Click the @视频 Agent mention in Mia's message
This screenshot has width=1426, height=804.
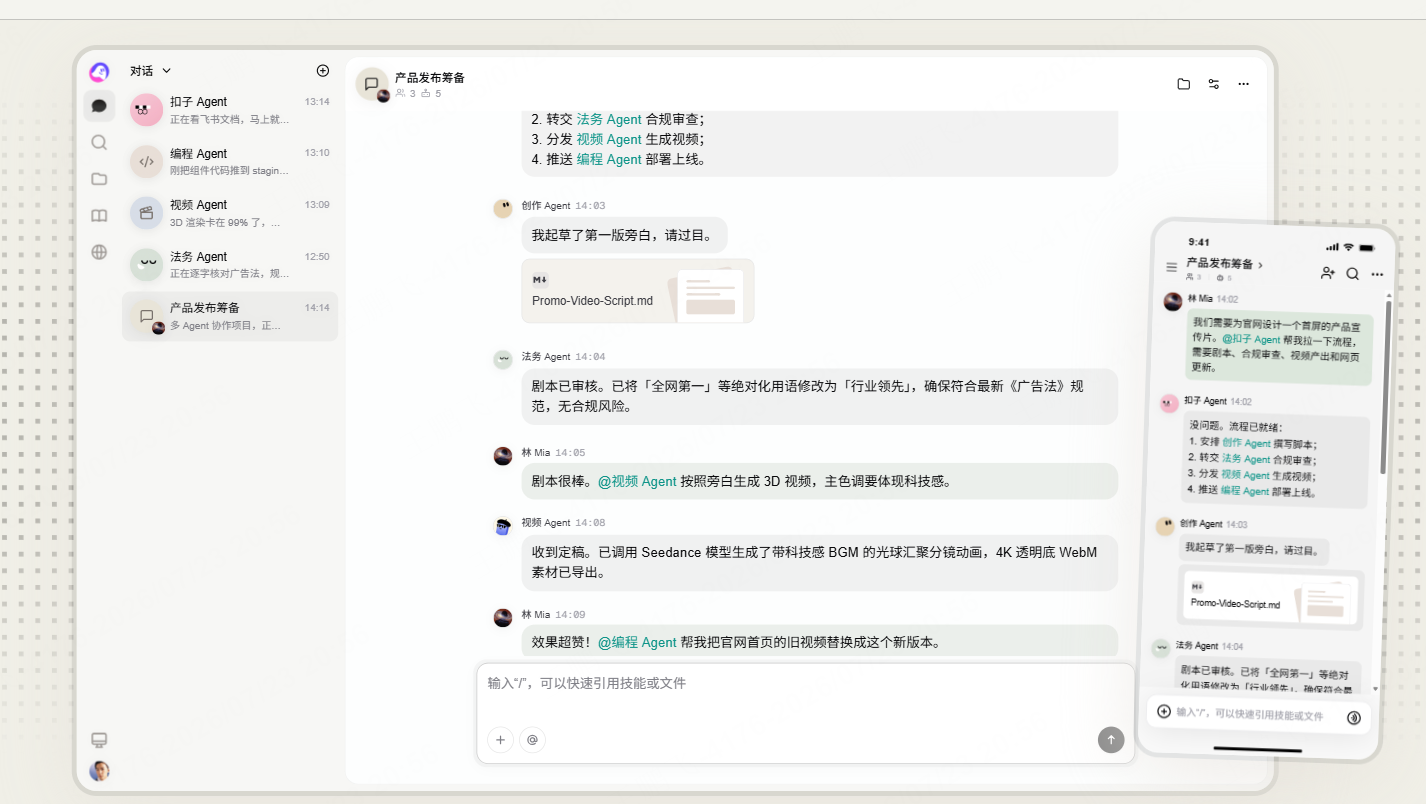637,481
